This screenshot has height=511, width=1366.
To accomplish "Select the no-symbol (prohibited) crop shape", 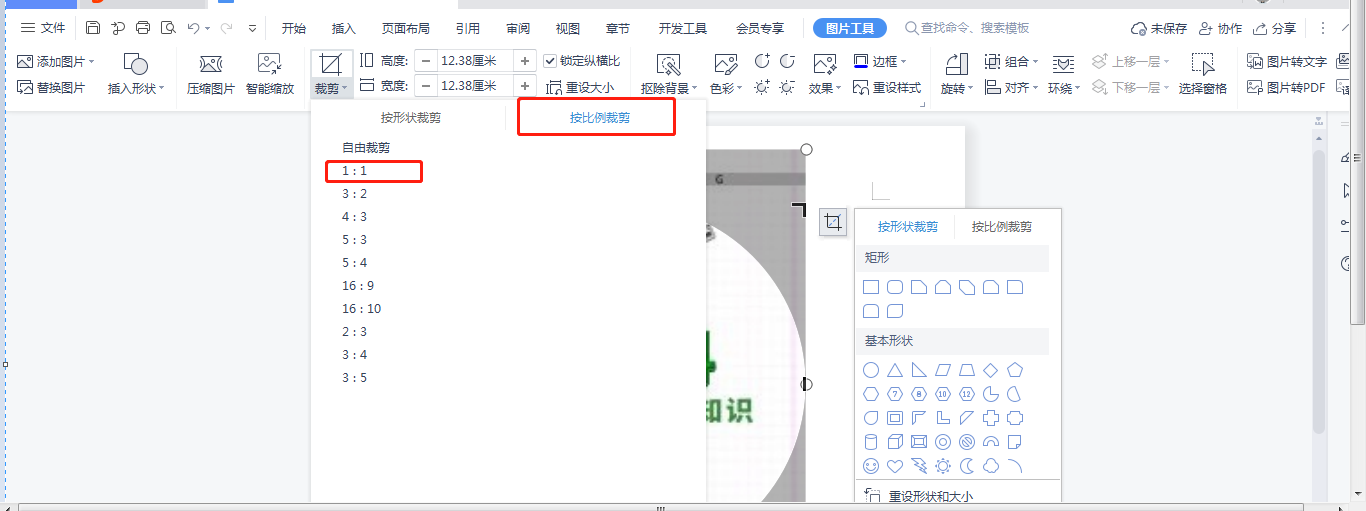I will coord(967,442).
